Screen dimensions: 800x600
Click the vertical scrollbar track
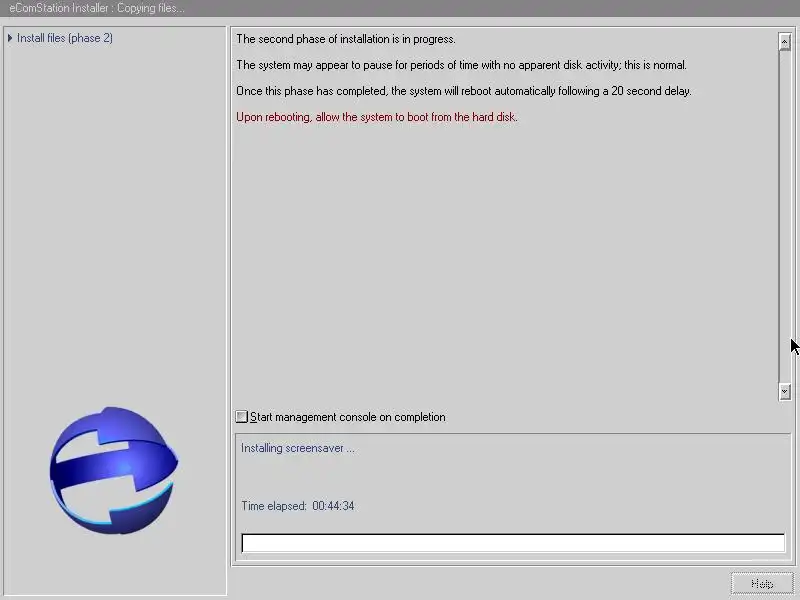(x=785, y=217)
